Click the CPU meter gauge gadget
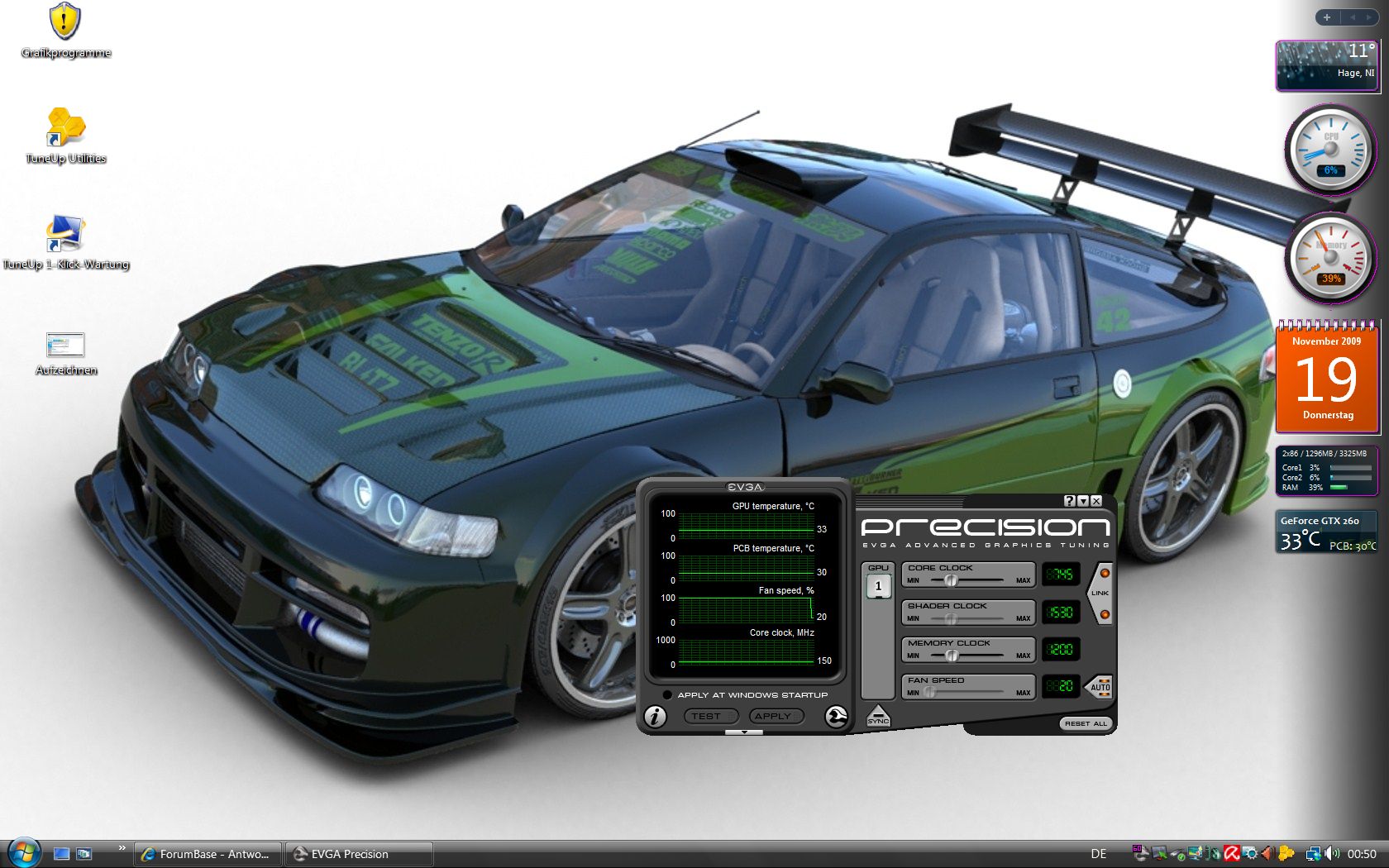Screen dimensions: 1389x868 point(1330,150)
